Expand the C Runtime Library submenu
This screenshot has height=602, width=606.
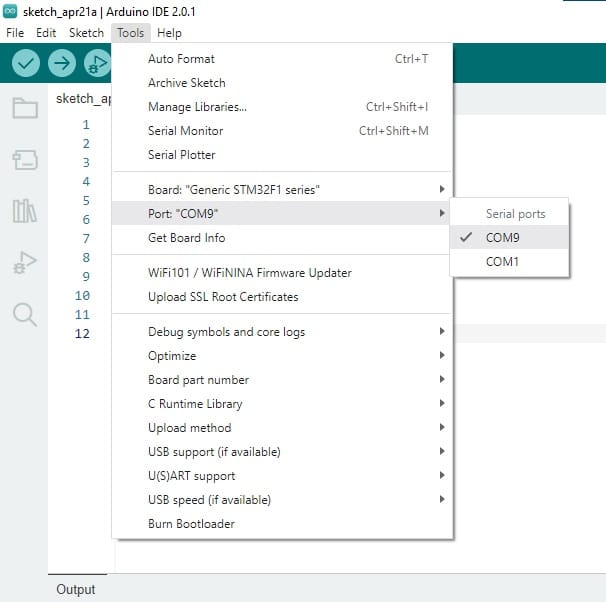[282, 403]
